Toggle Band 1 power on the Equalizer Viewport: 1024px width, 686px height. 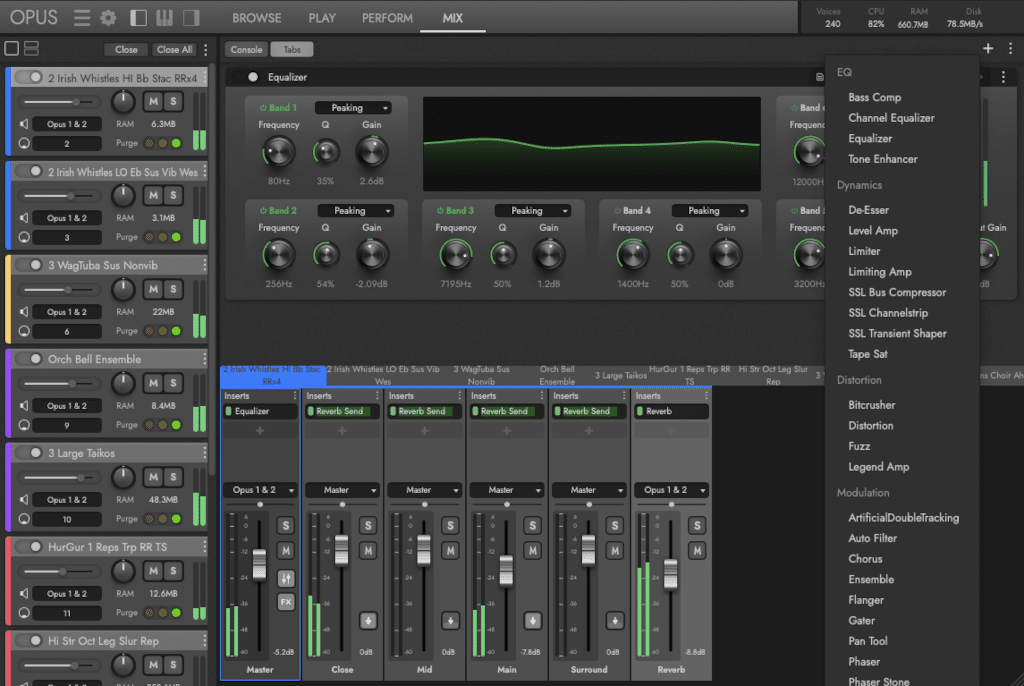[x=263, y=108]
